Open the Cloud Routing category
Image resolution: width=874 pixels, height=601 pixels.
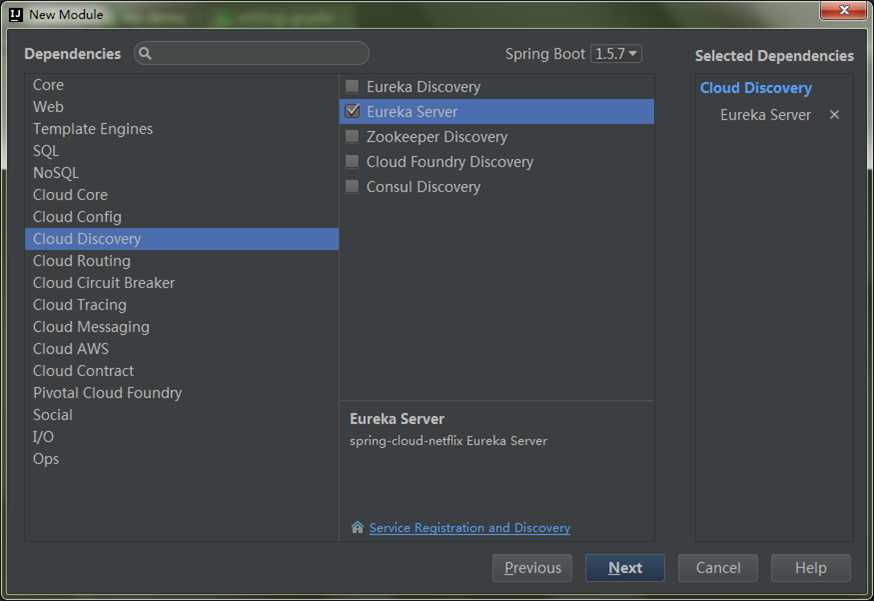[x=182, y=261]
